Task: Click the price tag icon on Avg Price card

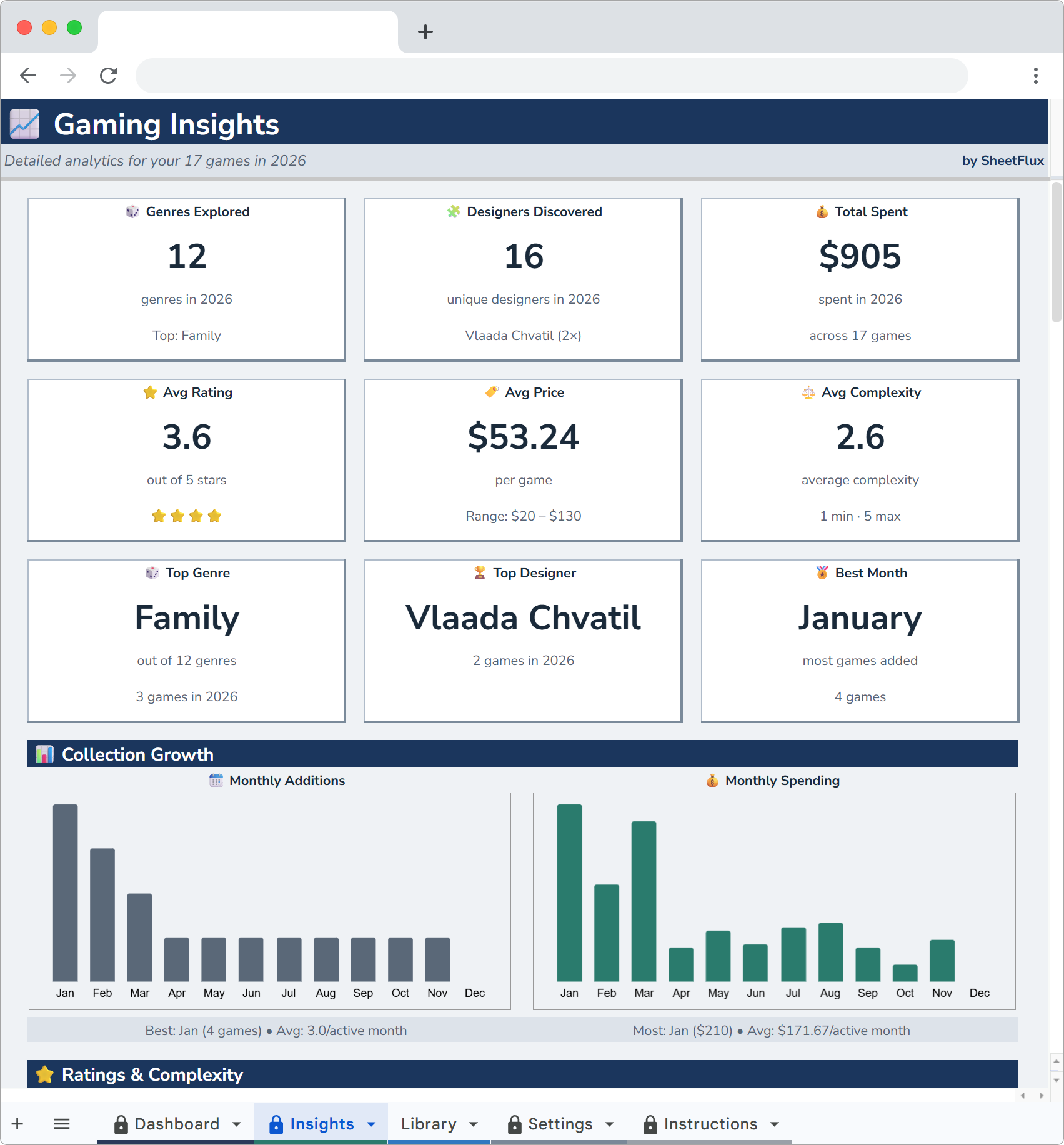Action: coord(492,392)
